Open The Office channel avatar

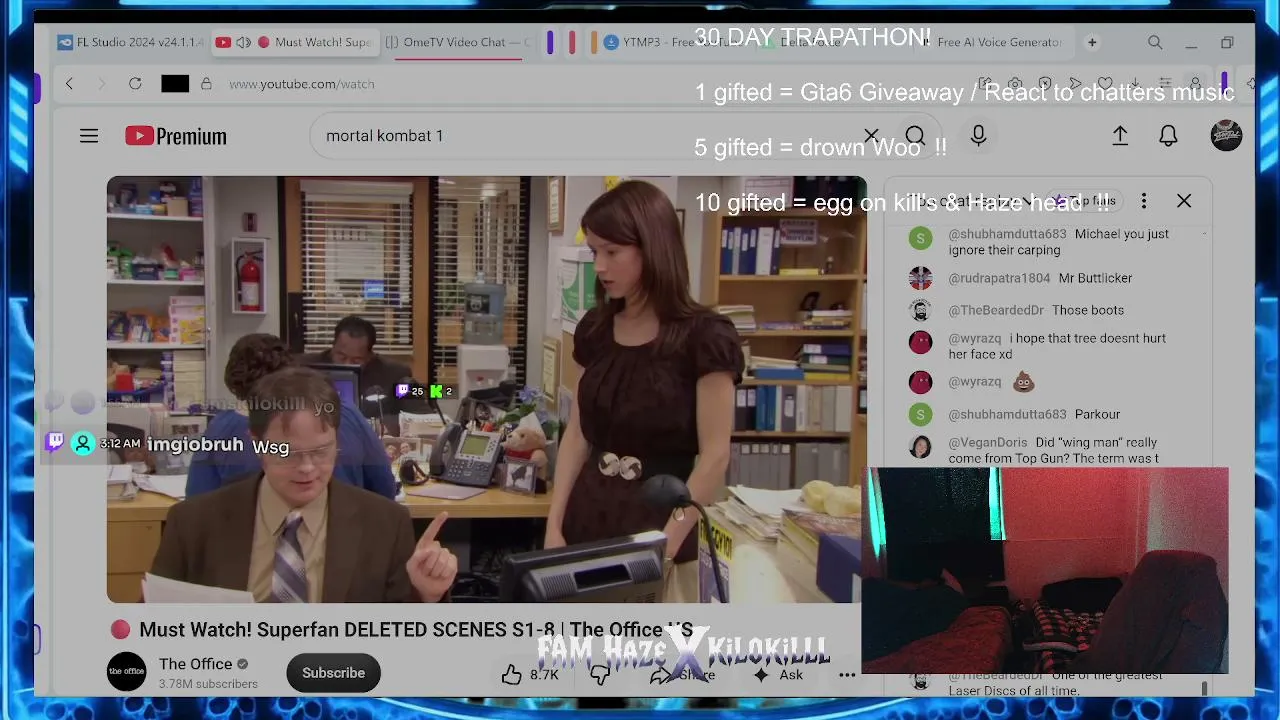pos(127,672)
